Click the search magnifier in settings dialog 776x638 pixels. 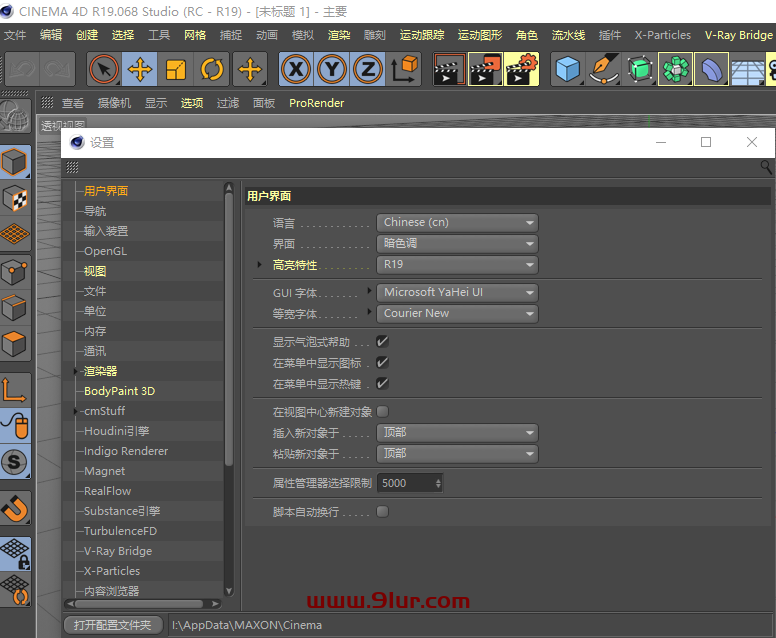pos(766,168)
